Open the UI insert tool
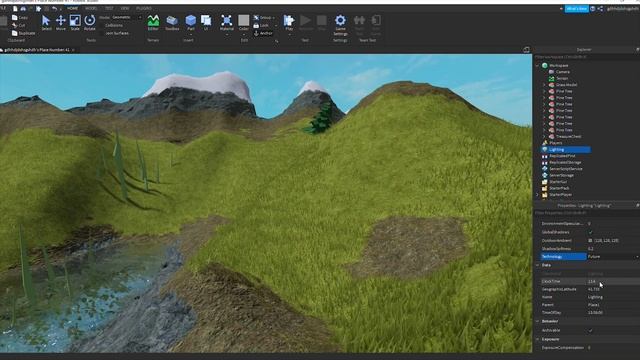The height and width of the screenshot is (360, 640). tap(206, 22)
